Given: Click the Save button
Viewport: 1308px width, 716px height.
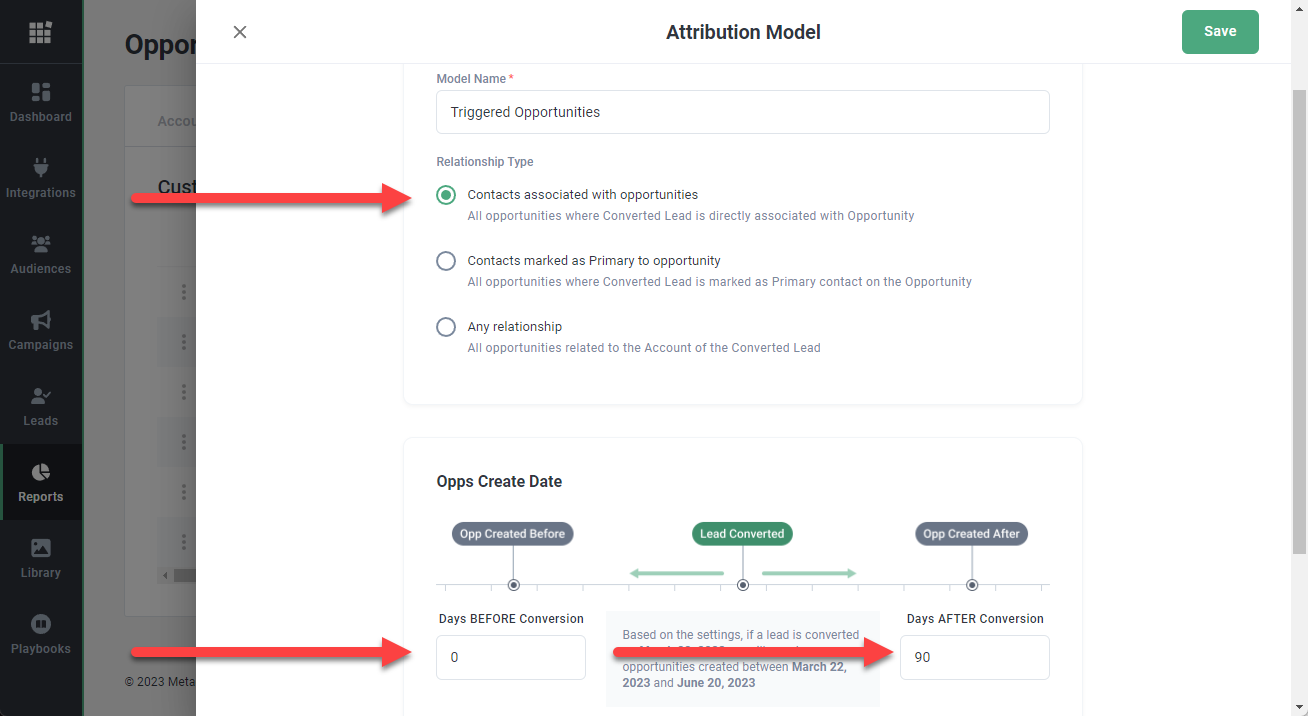Looking at the screenshot, I should (x=1219, y=32).
